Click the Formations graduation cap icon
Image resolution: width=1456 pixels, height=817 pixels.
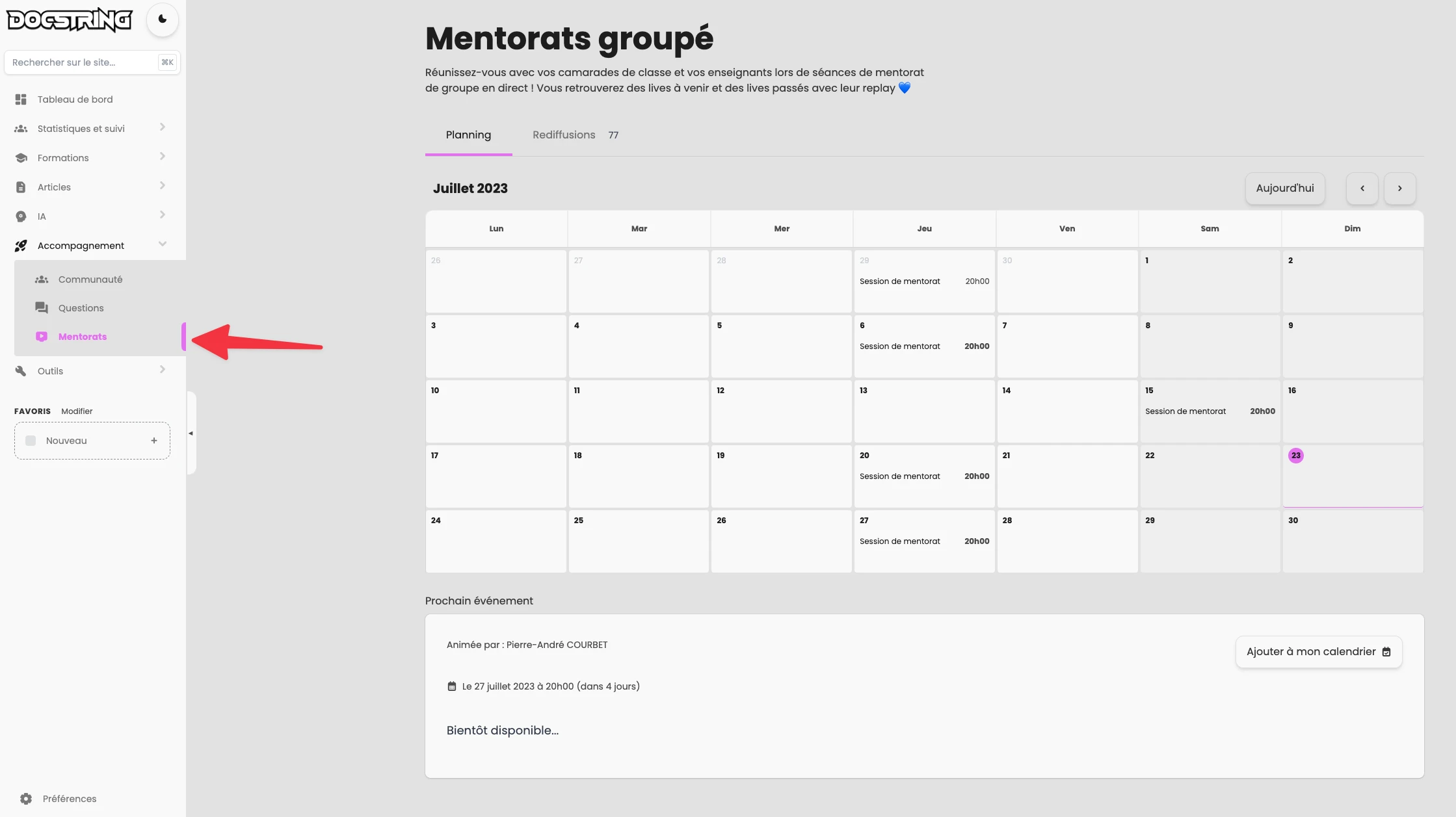tap(20, 157)
